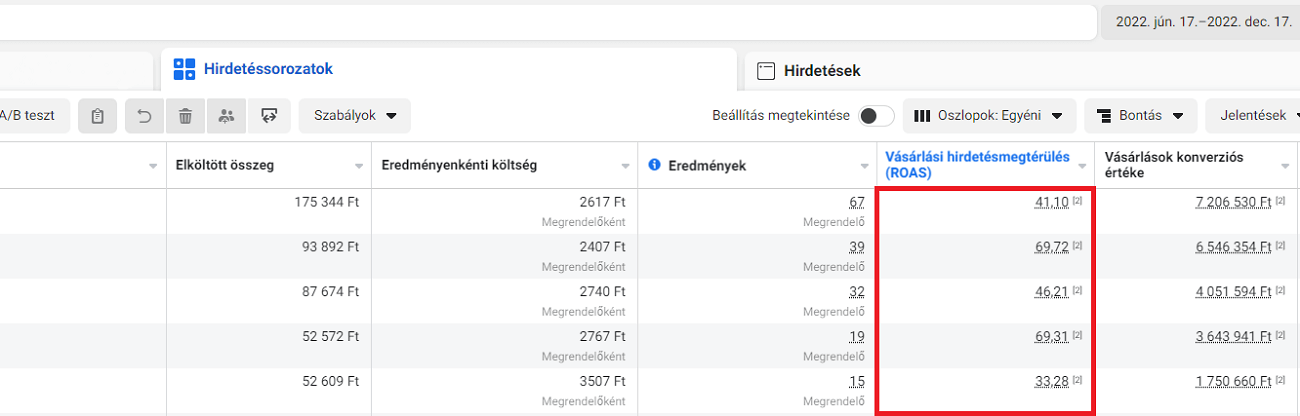
Task: Open the date range picker
Action: [1199, 21]
